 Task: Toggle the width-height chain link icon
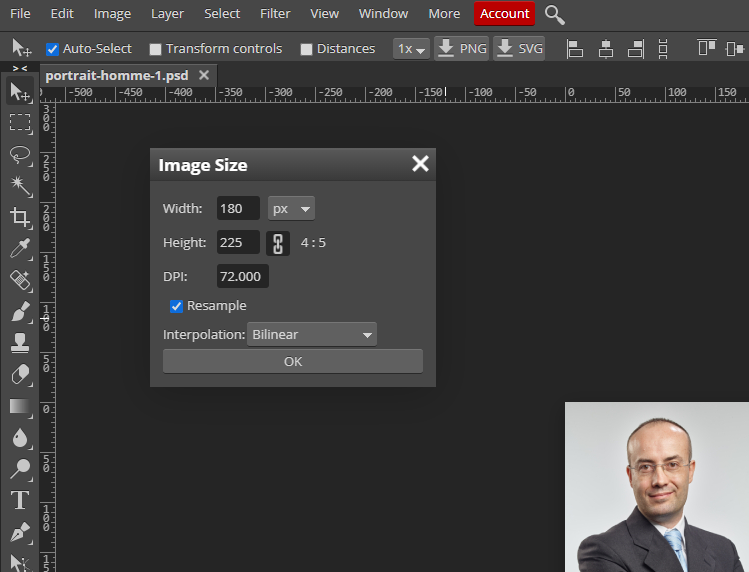(x=278, y=243)
